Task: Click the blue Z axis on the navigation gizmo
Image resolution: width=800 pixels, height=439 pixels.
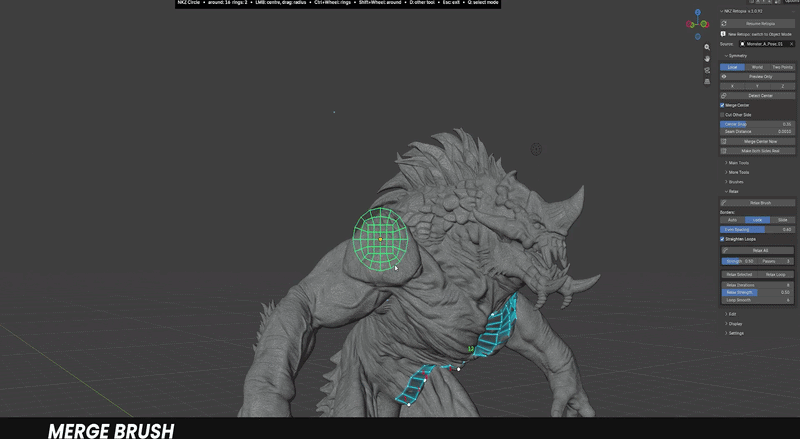Action: pos(697,12)
